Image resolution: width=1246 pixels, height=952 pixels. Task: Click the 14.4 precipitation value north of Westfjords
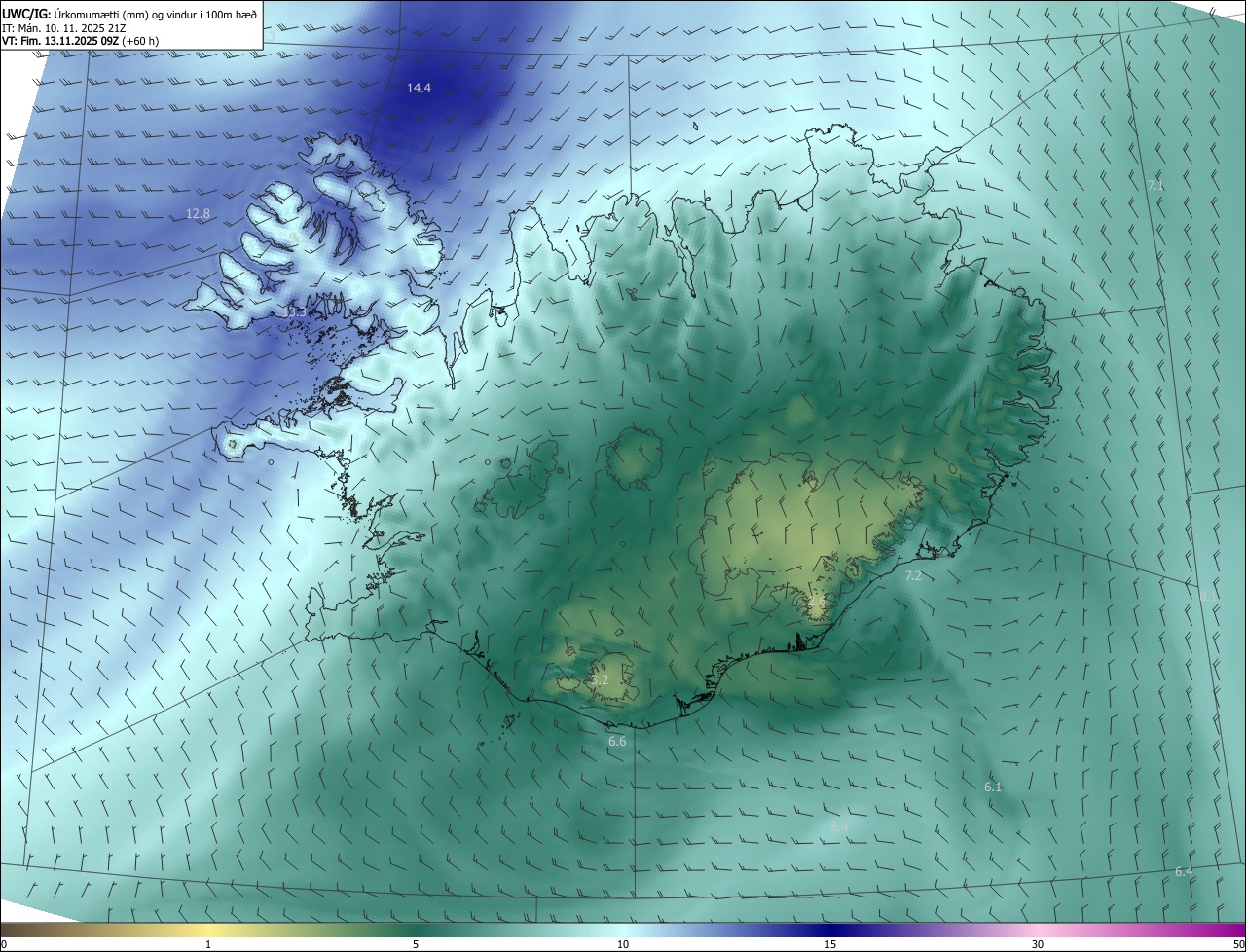pos(419,88)
